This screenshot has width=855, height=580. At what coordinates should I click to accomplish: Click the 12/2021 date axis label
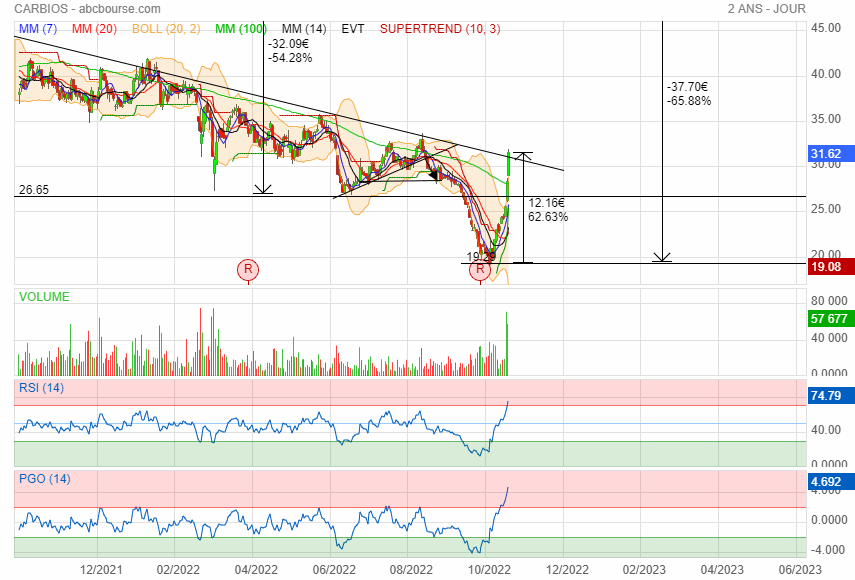point(101,570)
